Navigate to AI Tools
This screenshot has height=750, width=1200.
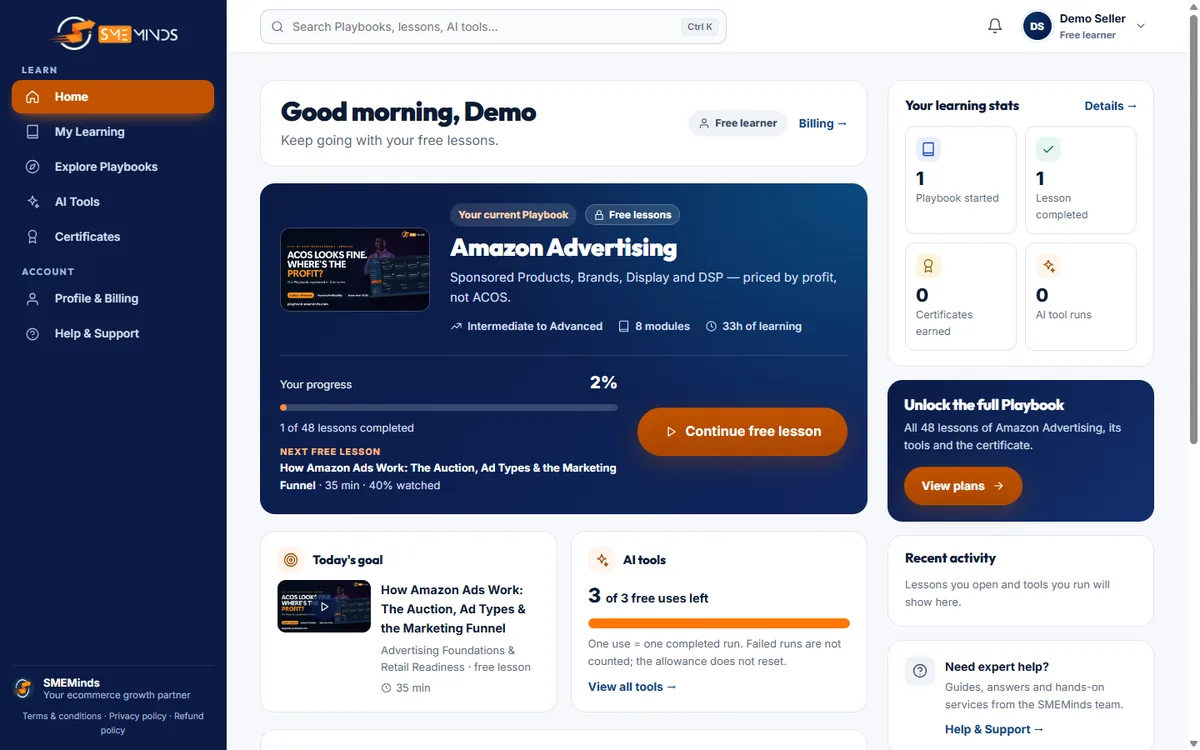pos(113,202)
